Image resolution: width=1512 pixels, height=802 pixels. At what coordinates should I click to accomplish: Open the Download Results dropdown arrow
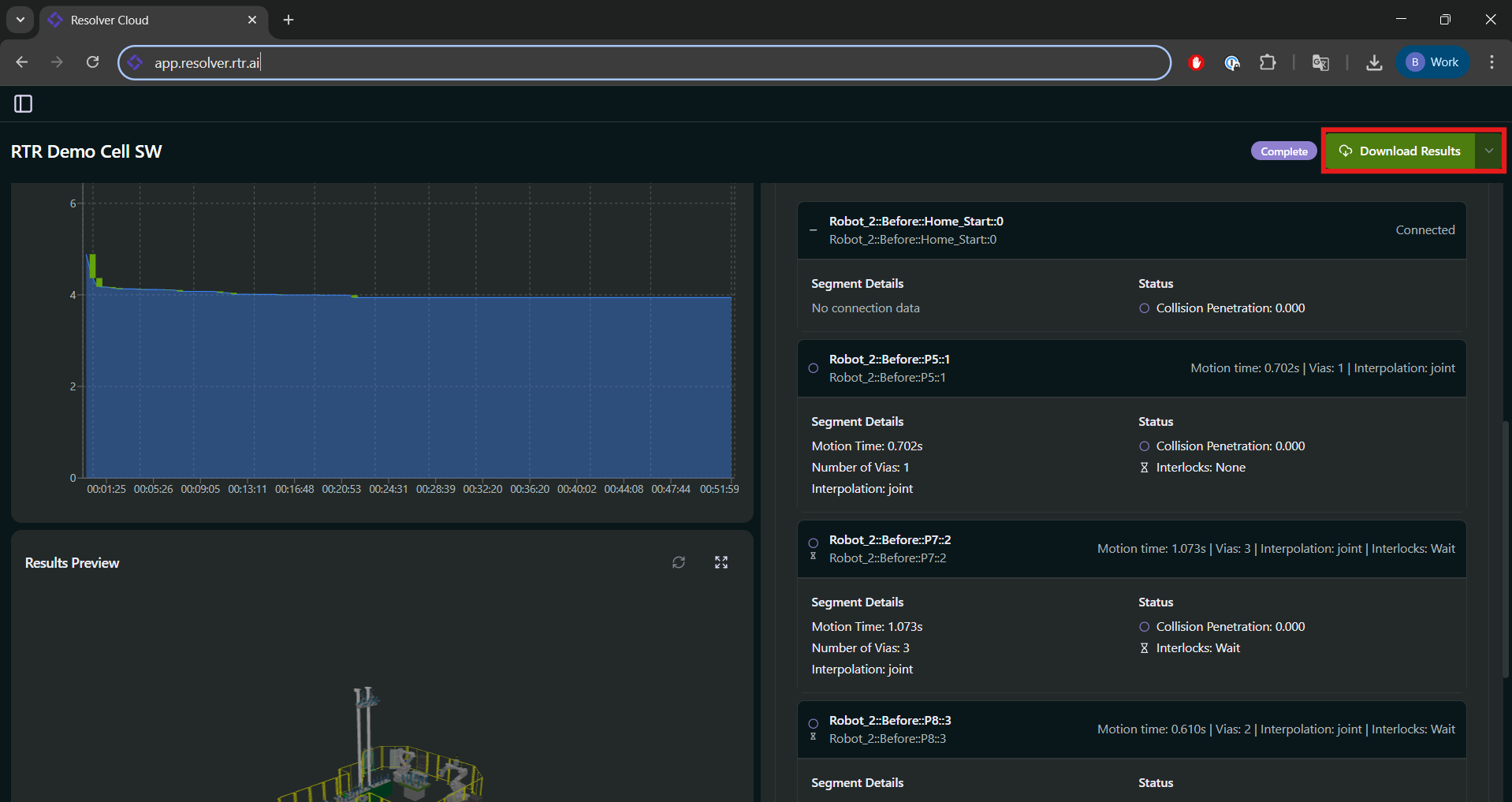click(x=1488, y=151)
